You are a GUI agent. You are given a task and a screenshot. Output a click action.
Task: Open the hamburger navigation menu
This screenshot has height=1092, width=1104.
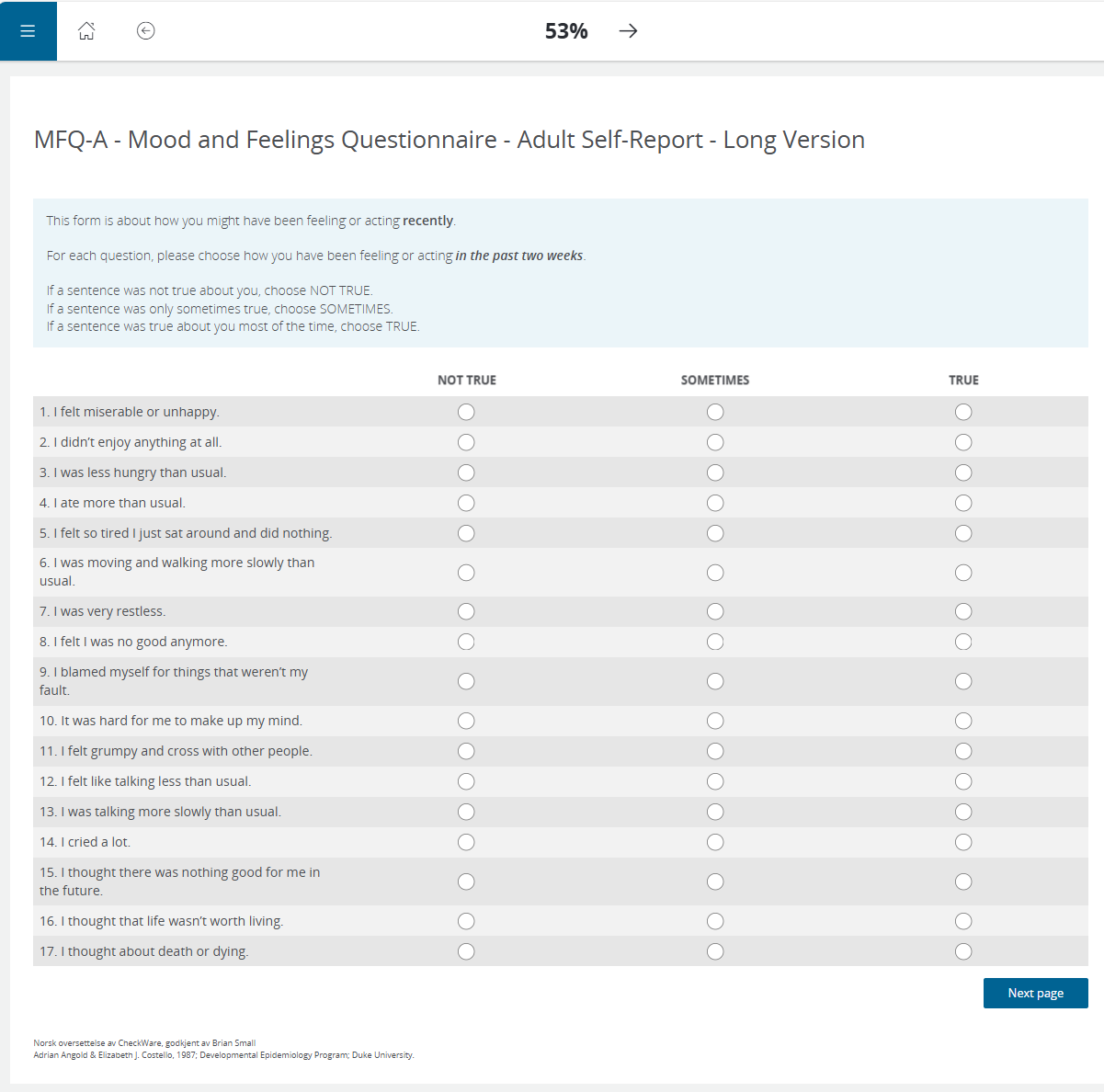(x=28, y=30)
